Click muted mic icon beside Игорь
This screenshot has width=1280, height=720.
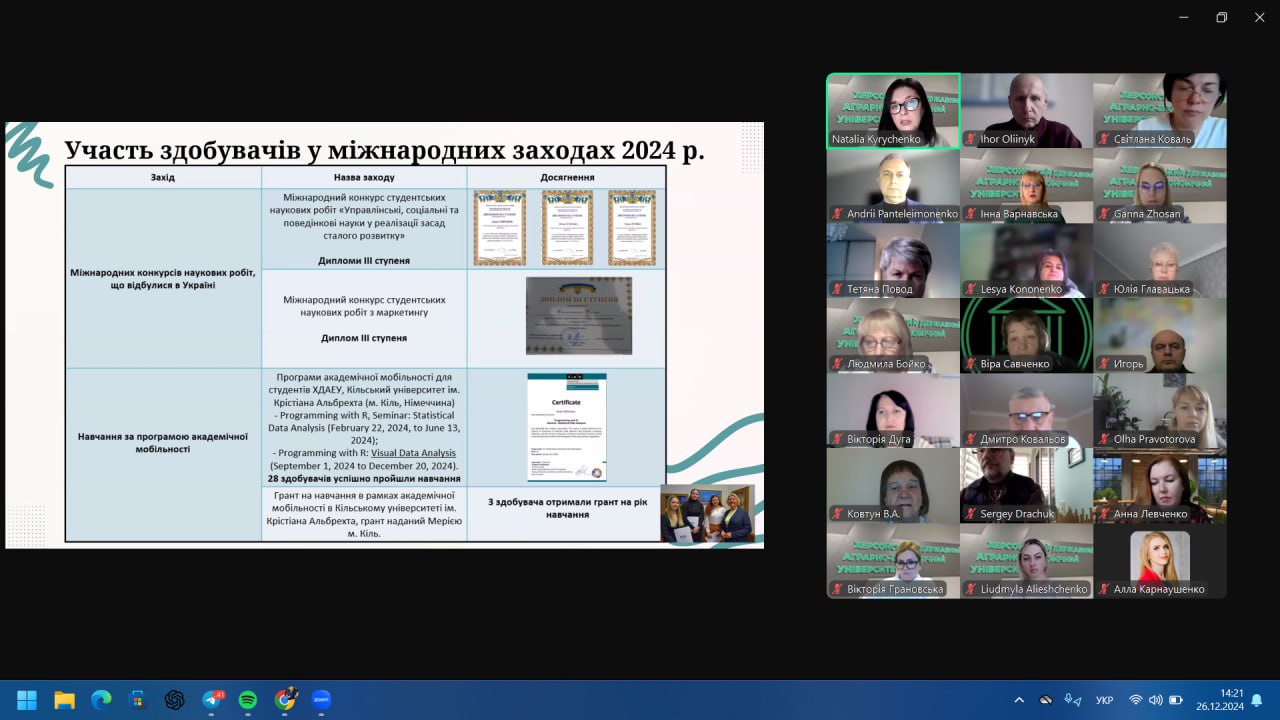[x=1104, y=364]
